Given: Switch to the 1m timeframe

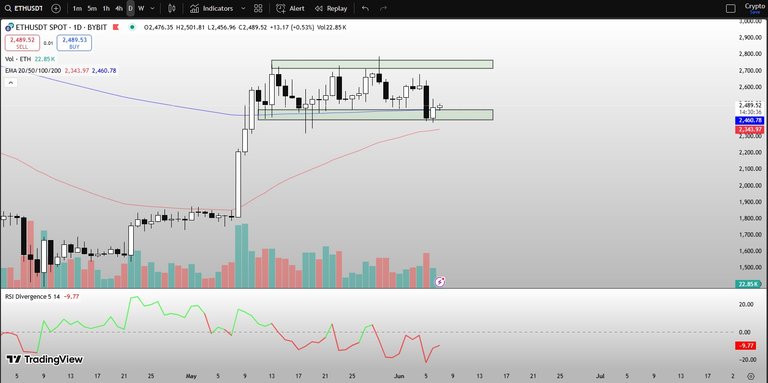Looking at the screenshot, I should (x=77, y=8).
